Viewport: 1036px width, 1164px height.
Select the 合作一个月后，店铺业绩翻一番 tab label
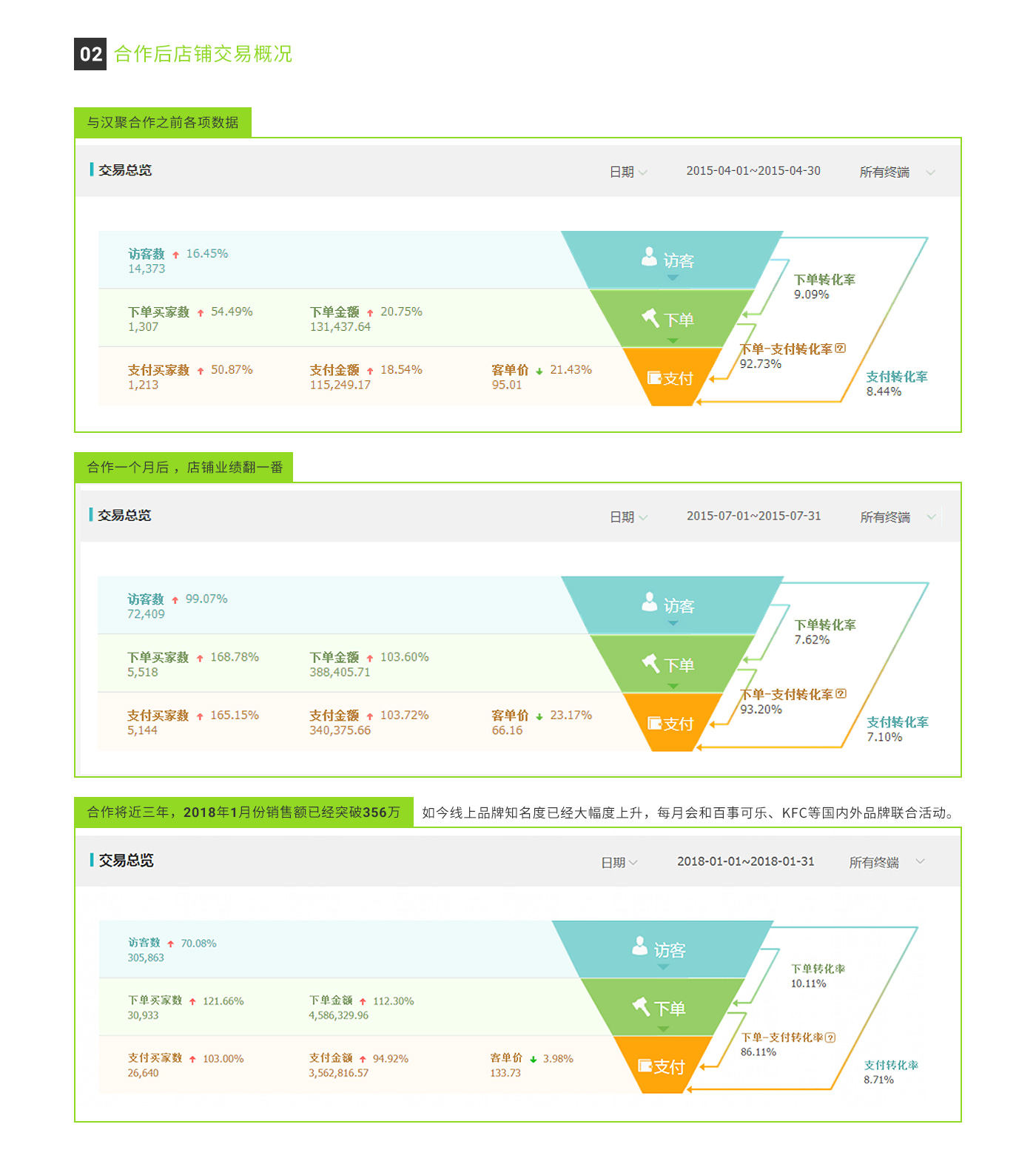[184, 467]
